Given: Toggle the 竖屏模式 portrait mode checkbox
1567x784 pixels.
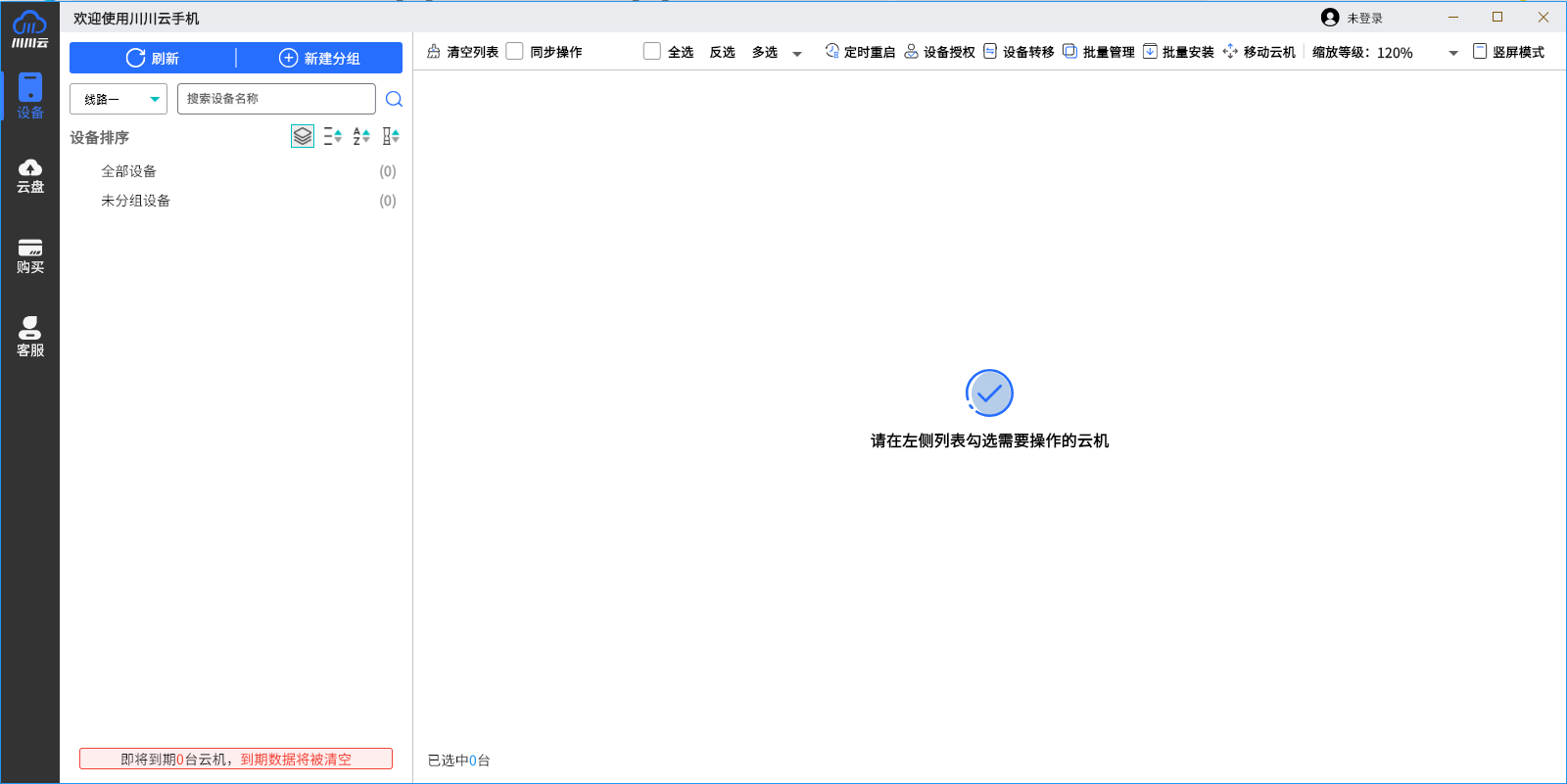Looking at the screenshot, I should pyautogui.click(x=1480, y=51).
